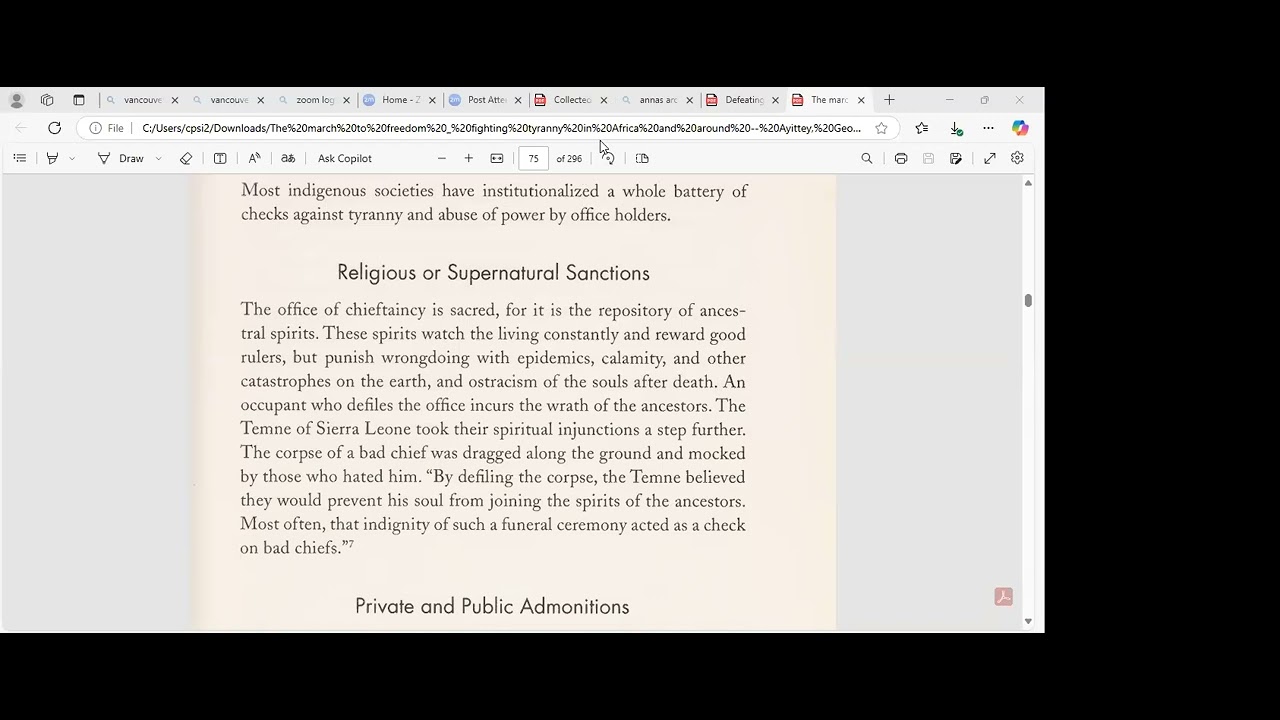Close the 'Post Atte' tab
This screenshot has height=720, width=1280.
pyautogui.click(x=518, y=100)
